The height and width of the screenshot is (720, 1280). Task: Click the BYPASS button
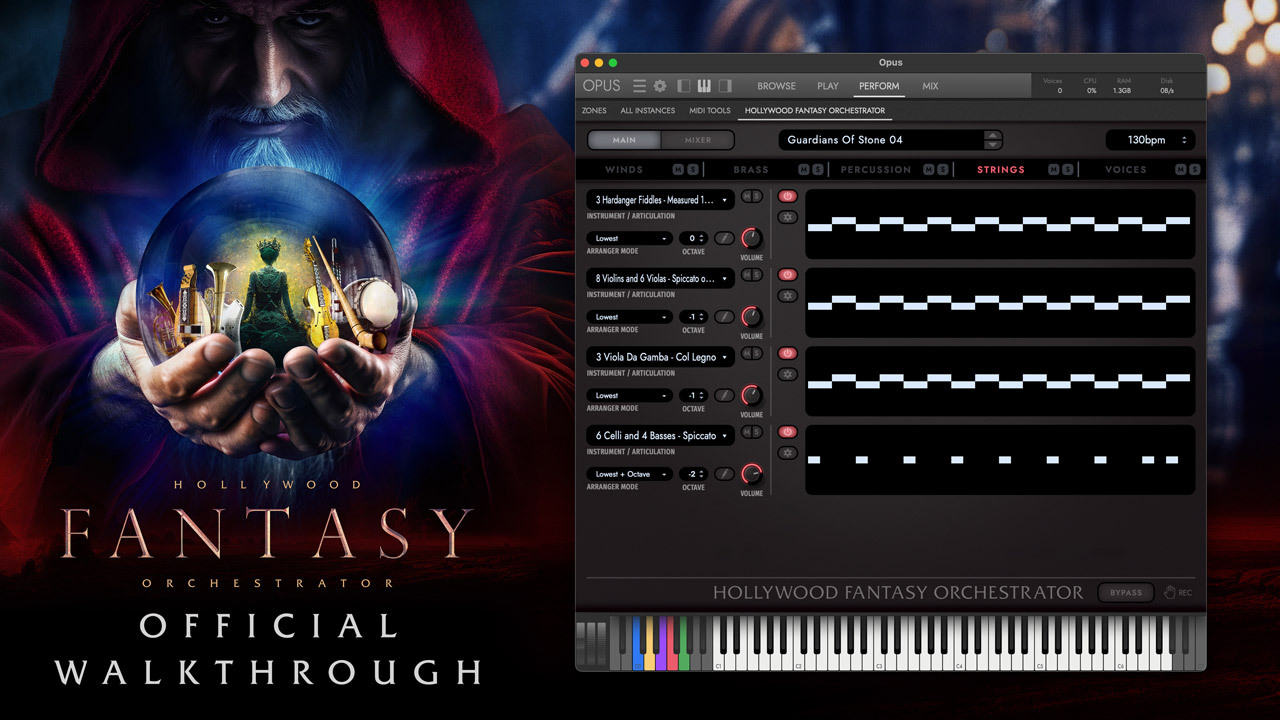(x=1125, y=592)
